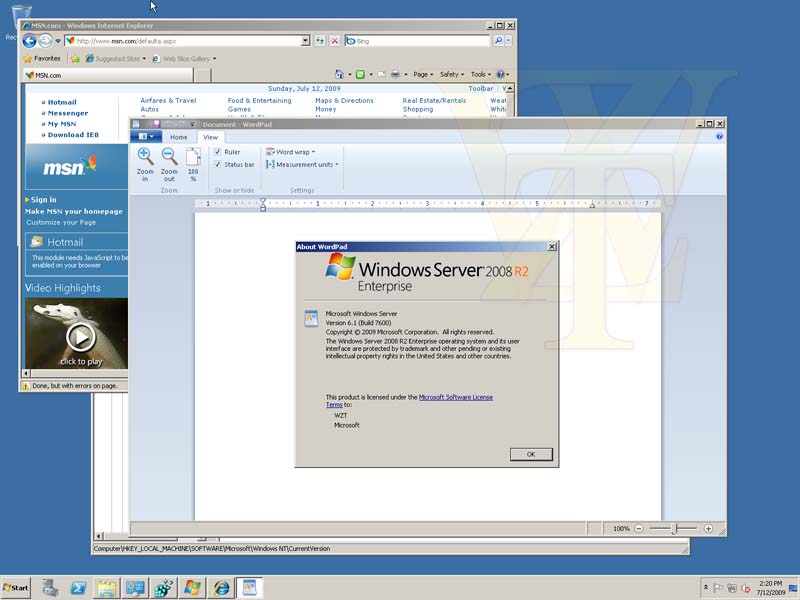Open the Messenger link on MSN page
800x600 pixels.
68,113
